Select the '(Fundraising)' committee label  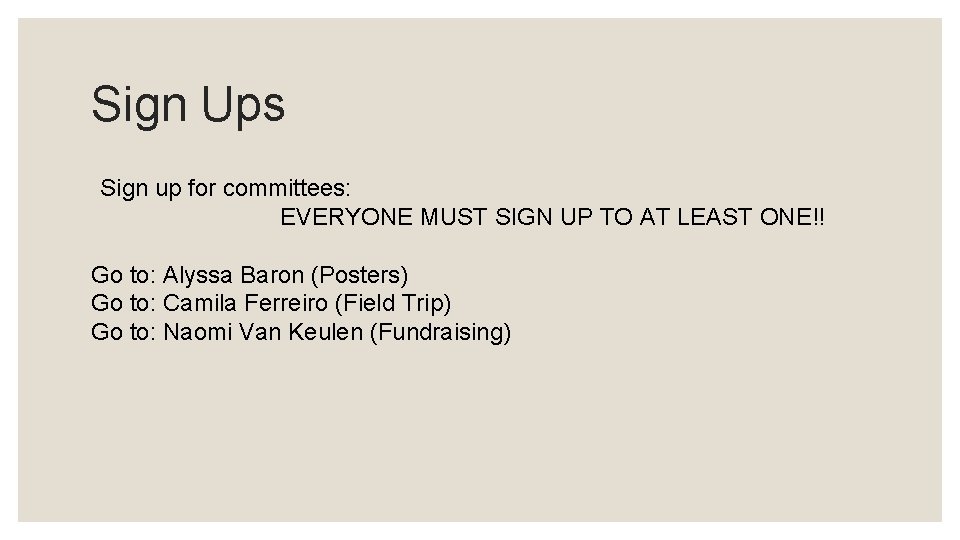click(440, 332)
